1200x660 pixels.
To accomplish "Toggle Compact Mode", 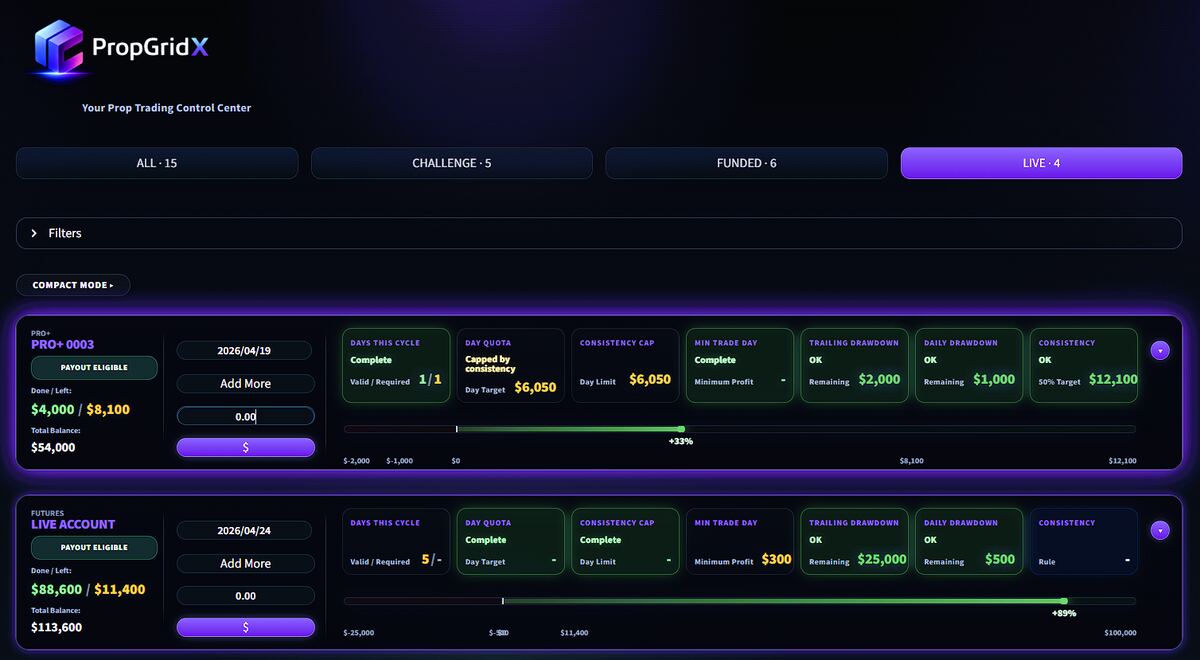I will coord(73,285).
